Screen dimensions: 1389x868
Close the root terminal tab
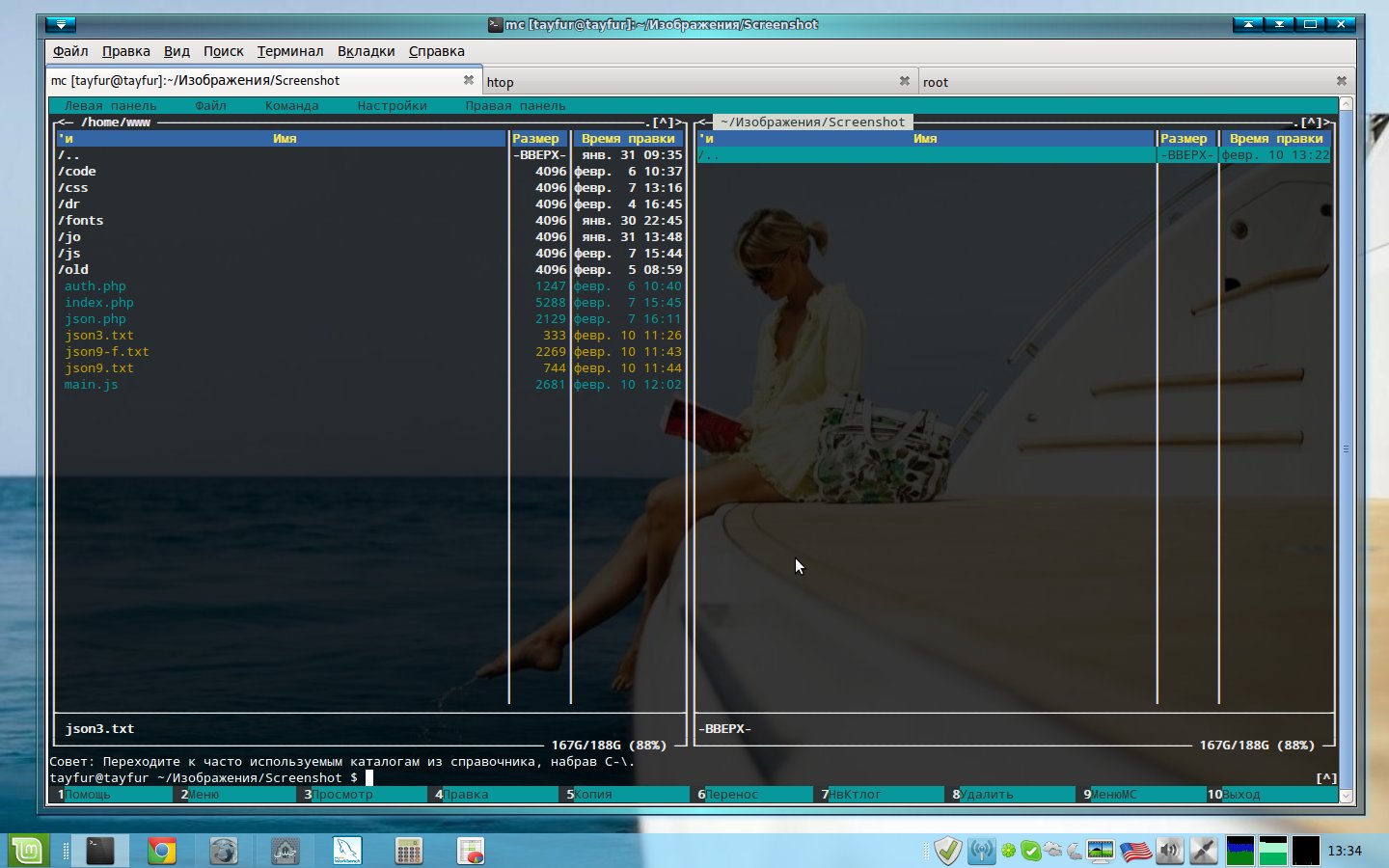(1341, 81)
